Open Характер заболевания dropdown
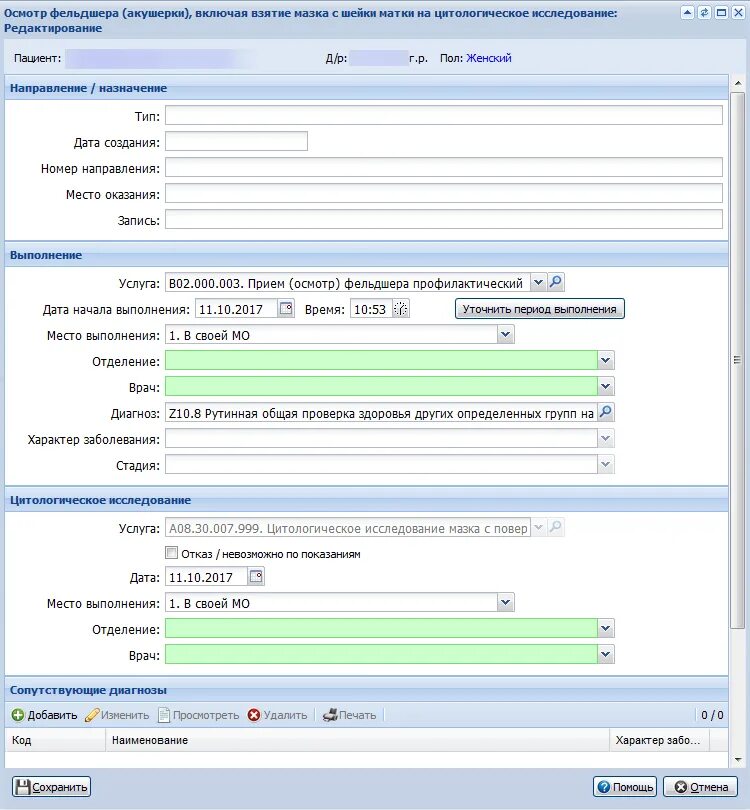This screenshot has width=750, height=810. (605, 439)
